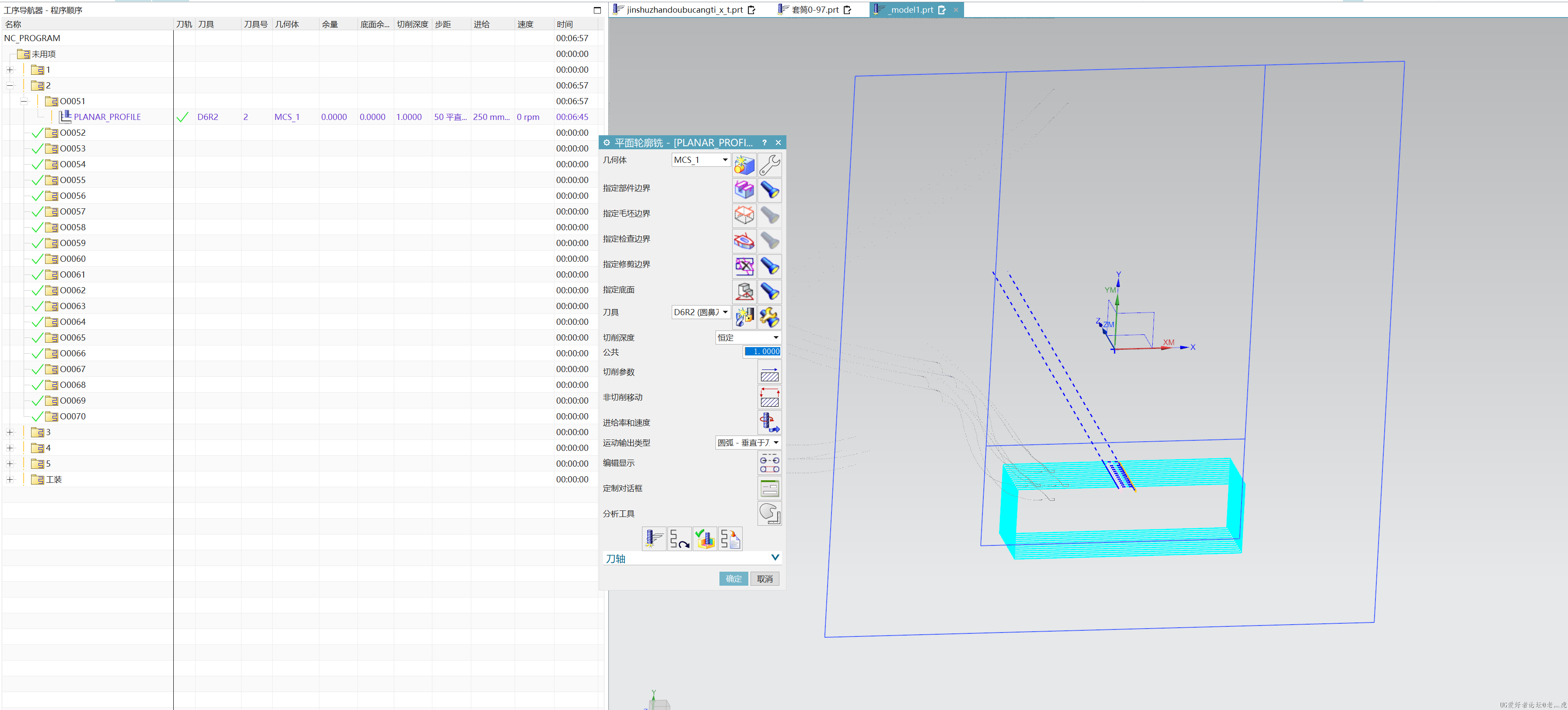The width and height of the screenshot is (1568, 710).
Task: Select the specify check boundaries icon
Action: point(744,241)
